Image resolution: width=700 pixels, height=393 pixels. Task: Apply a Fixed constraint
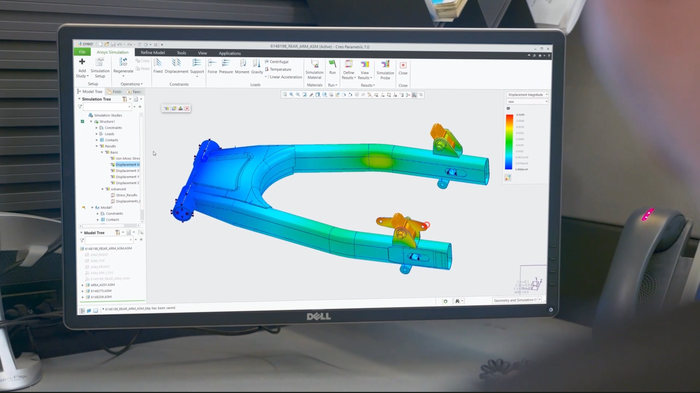point(158,67)
